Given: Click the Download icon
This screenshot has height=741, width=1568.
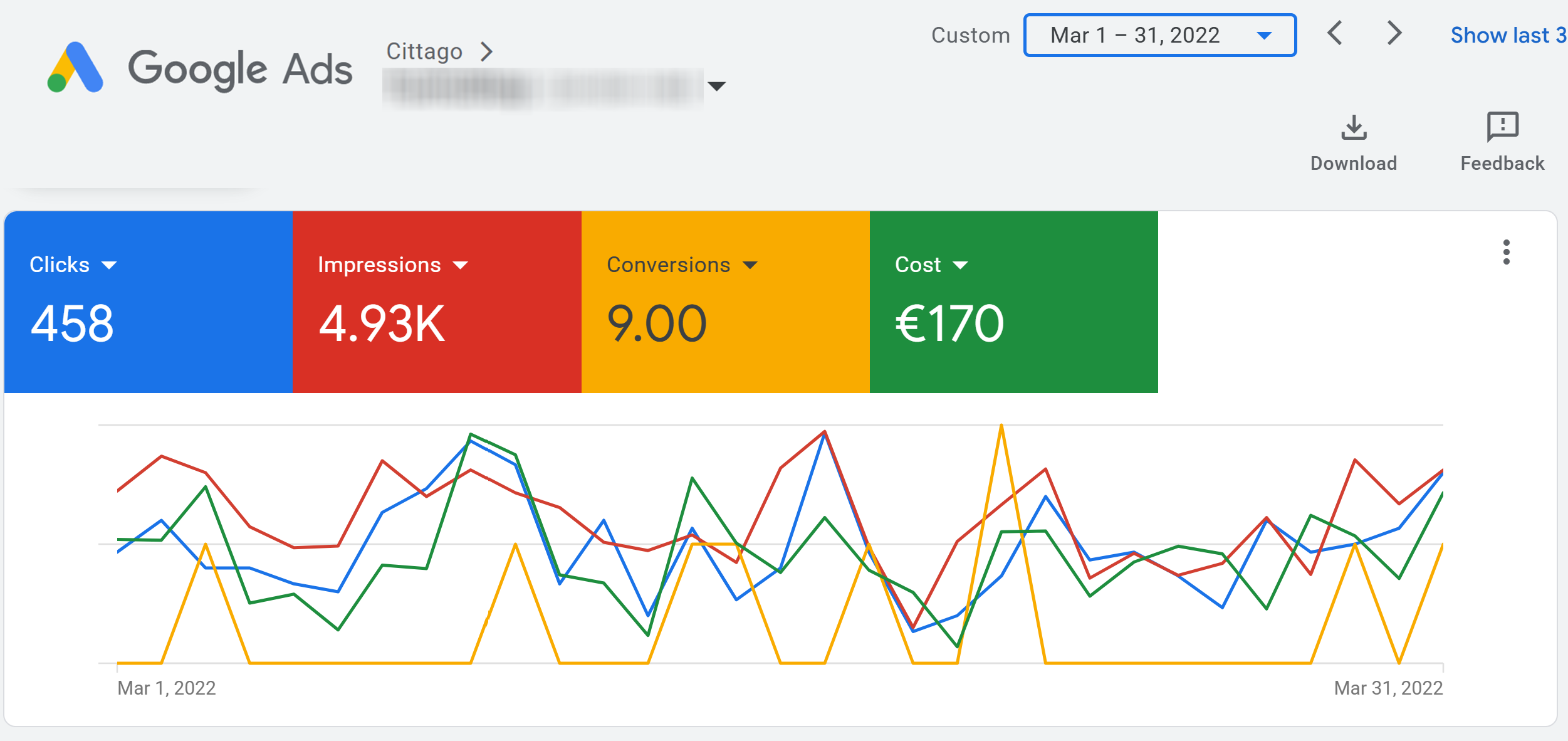Looking at the screenshot, I should click(x=1354, y=128).
